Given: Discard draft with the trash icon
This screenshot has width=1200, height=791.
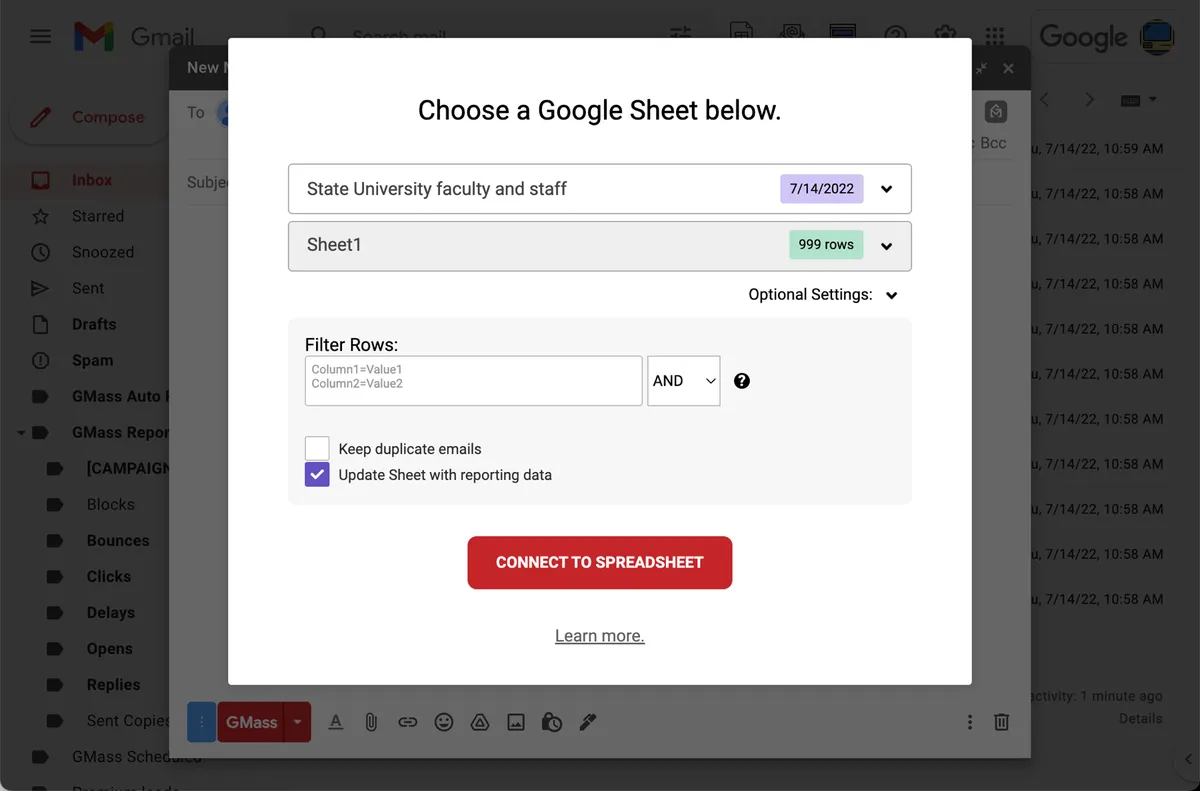Looking at the screenshot, I should [1001, 722].
